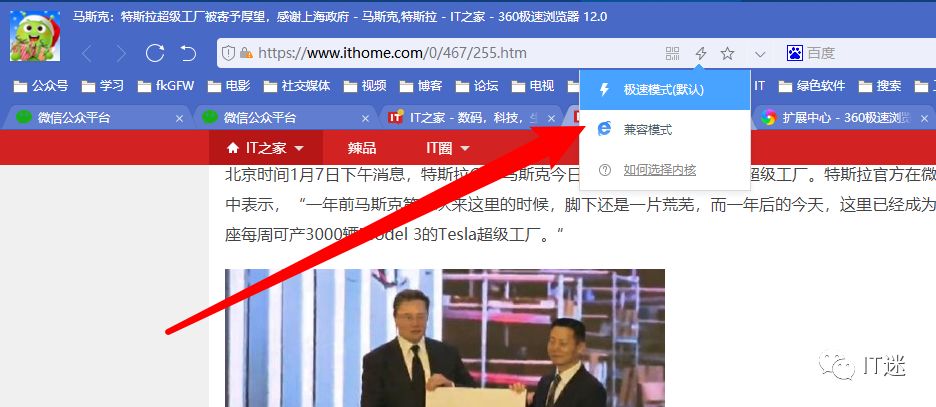Open the 视频 bookmark folder

point(365,86)
